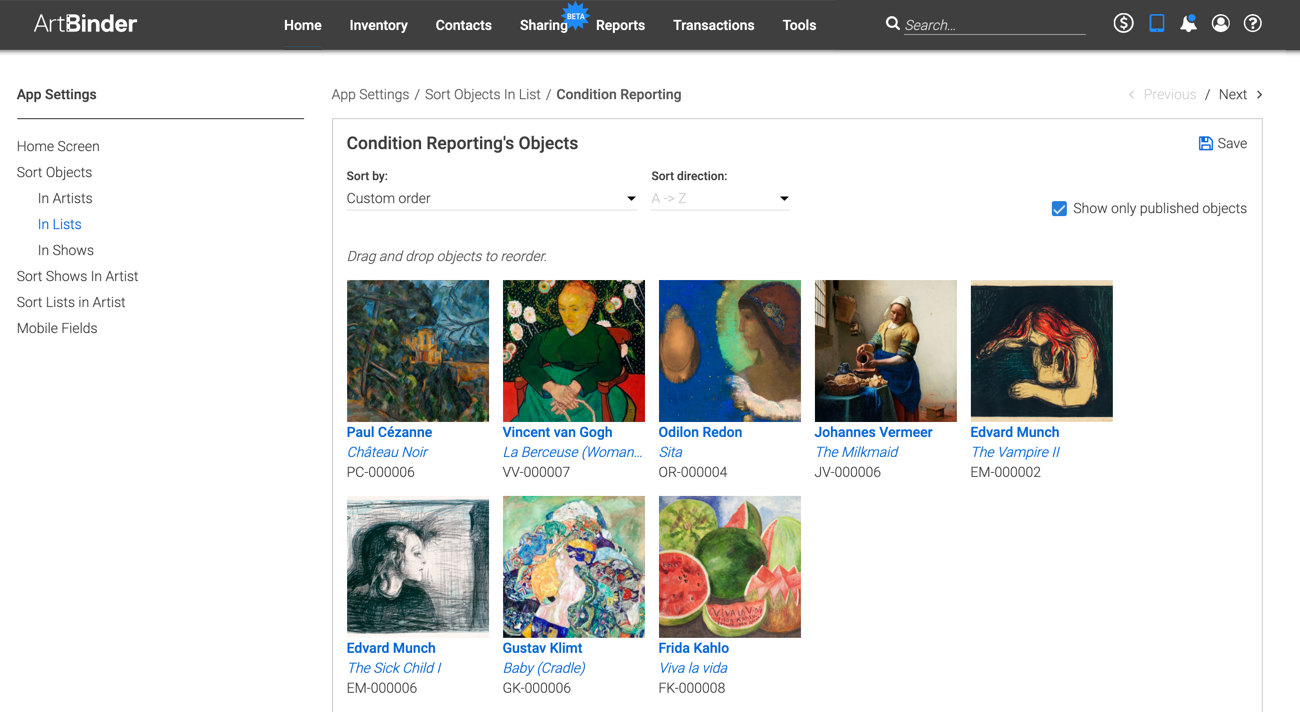
Task: Click The Vampire II painting thumbnail
Action: (1041, 351)
